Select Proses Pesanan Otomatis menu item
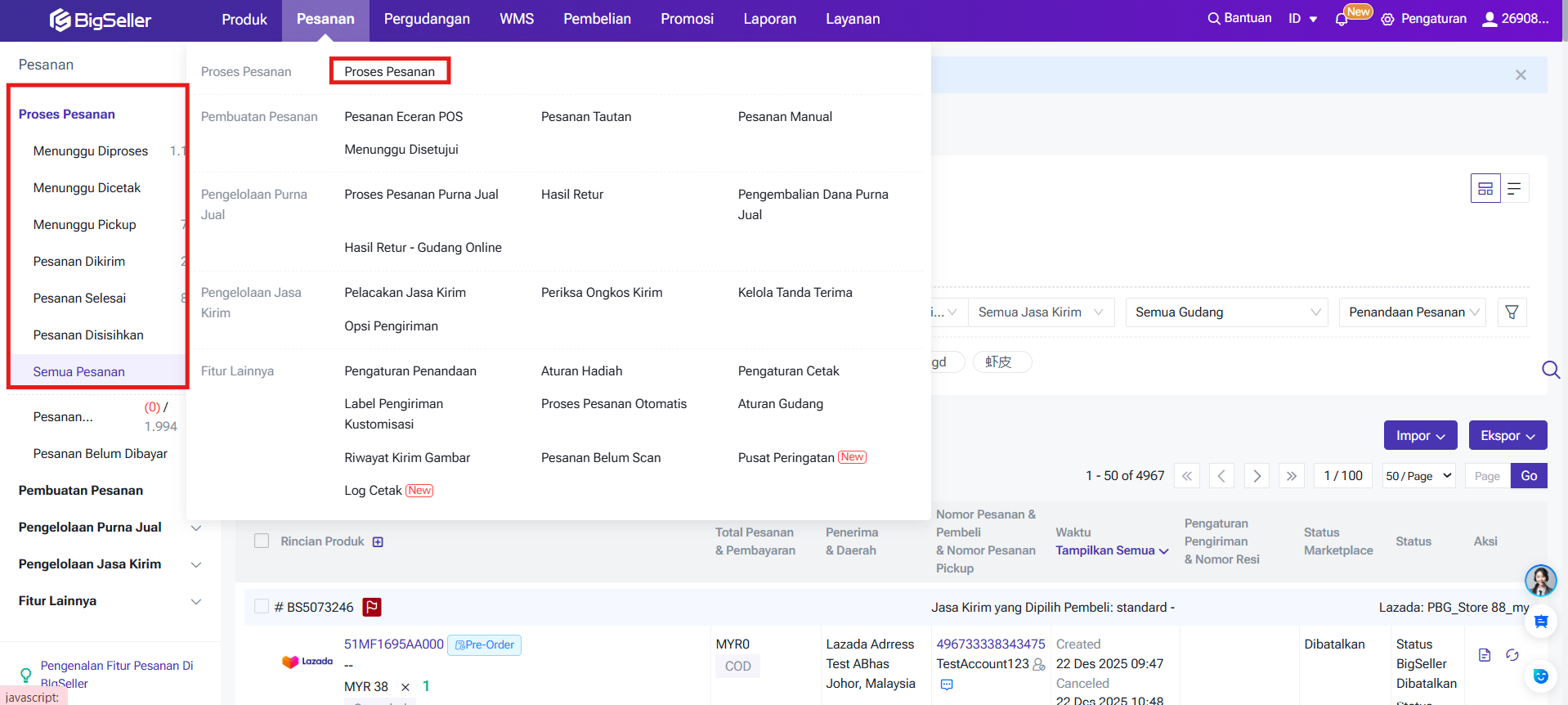Viewport: 1568px width, 705px height. point(613,404)
